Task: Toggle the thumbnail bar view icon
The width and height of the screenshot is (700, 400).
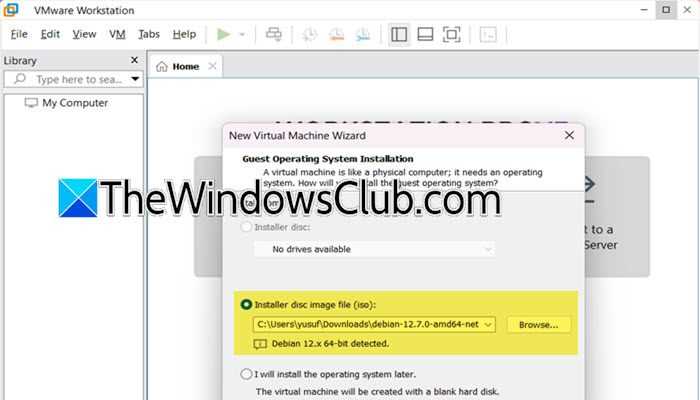Action: [x=425, y=34]
